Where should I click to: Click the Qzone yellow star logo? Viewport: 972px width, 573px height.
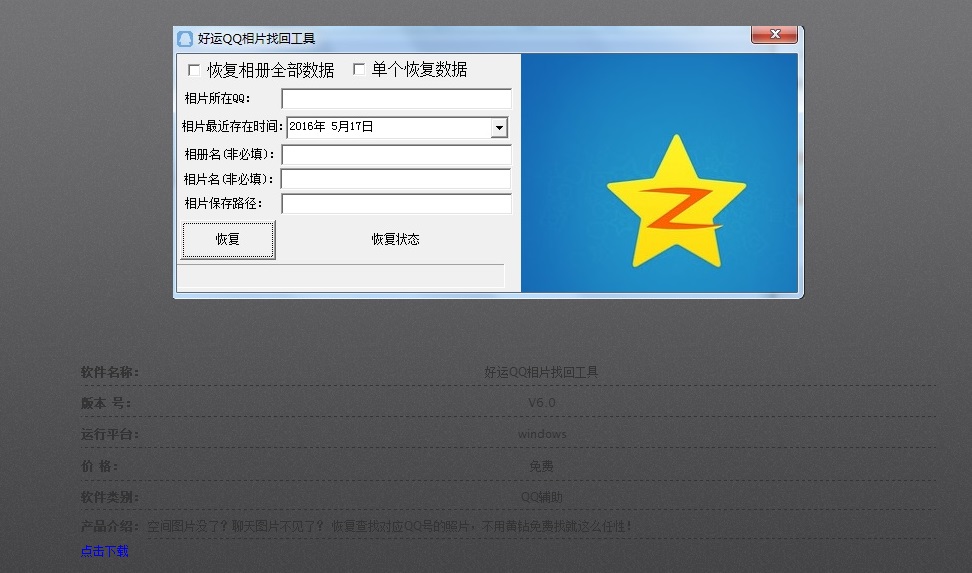tap(676, 202)
